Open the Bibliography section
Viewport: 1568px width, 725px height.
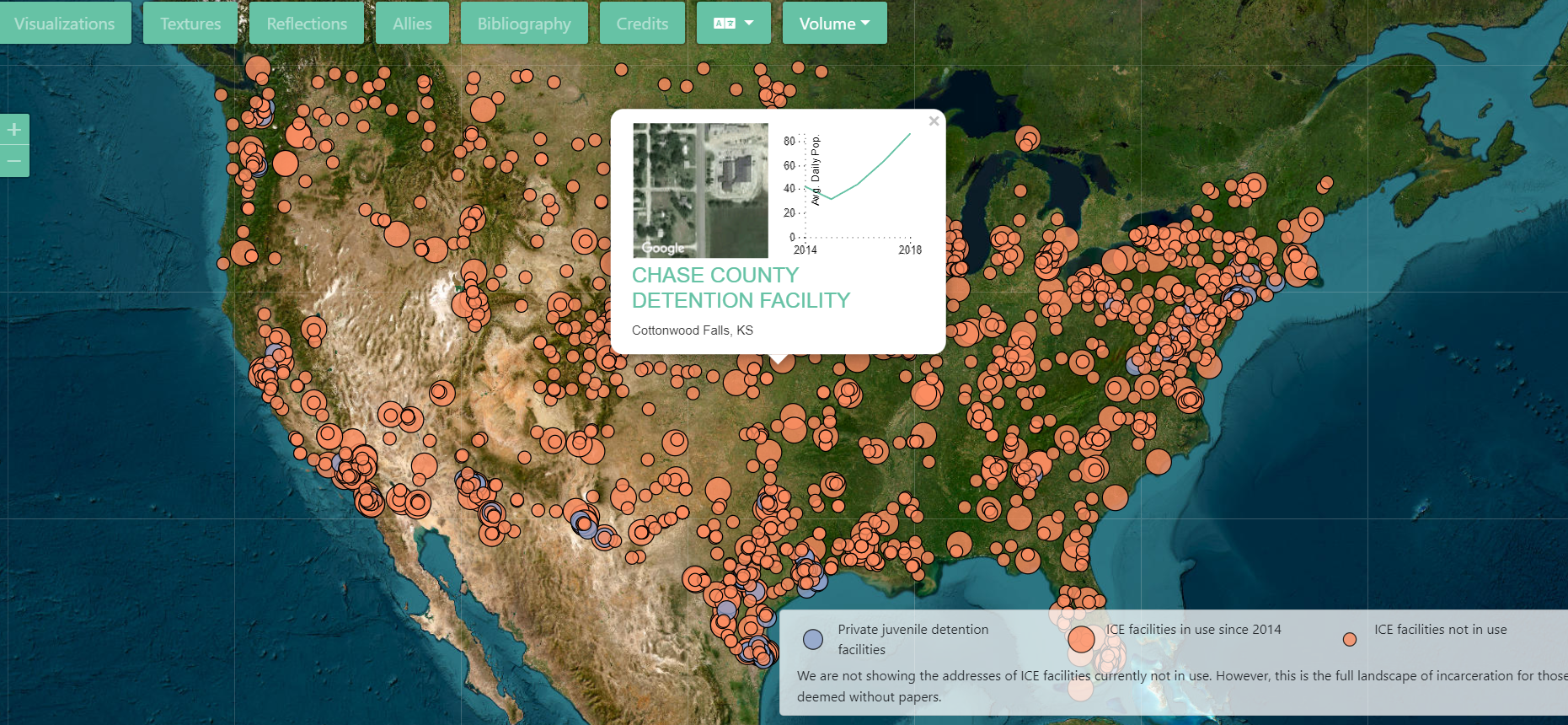point(524,24)
